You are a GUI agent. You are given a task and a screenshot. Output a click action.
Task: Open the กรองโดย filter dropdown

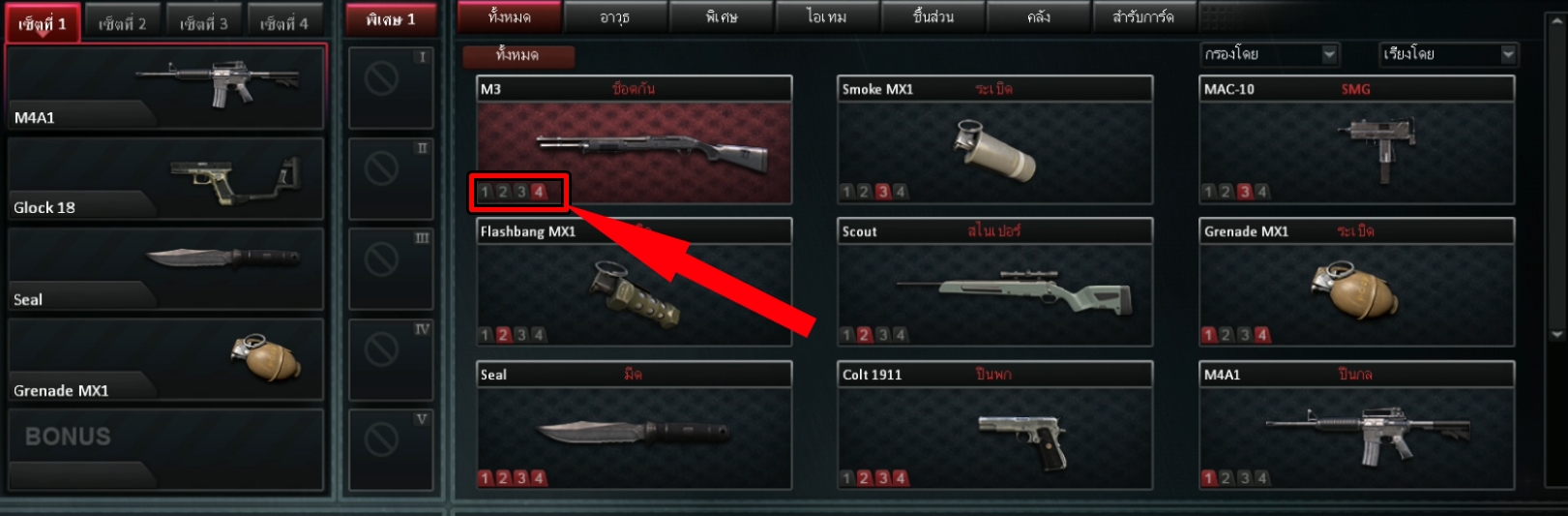click(1269, 54)
